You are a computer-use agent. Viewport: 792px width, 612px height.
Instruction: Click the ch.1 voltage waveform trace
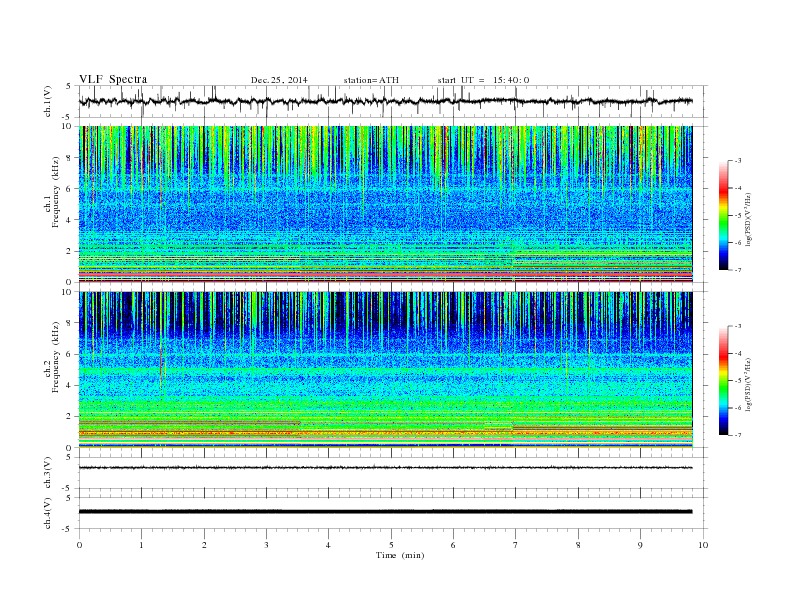tap(385, 101)
